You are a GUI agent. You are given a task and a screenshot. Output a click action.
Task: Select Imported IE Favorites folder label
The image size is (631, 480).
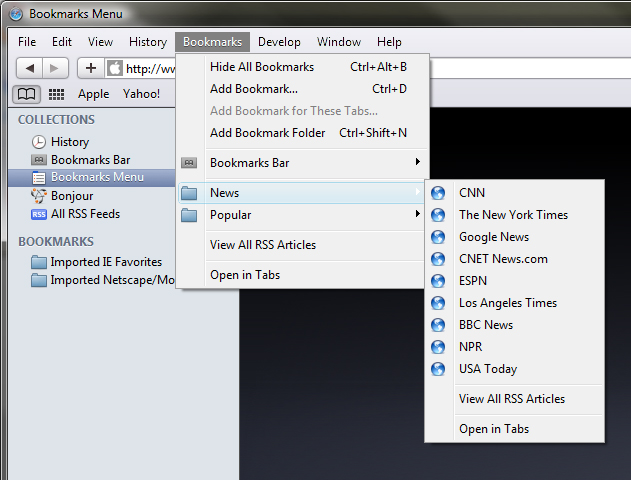[x=106, y=262]
